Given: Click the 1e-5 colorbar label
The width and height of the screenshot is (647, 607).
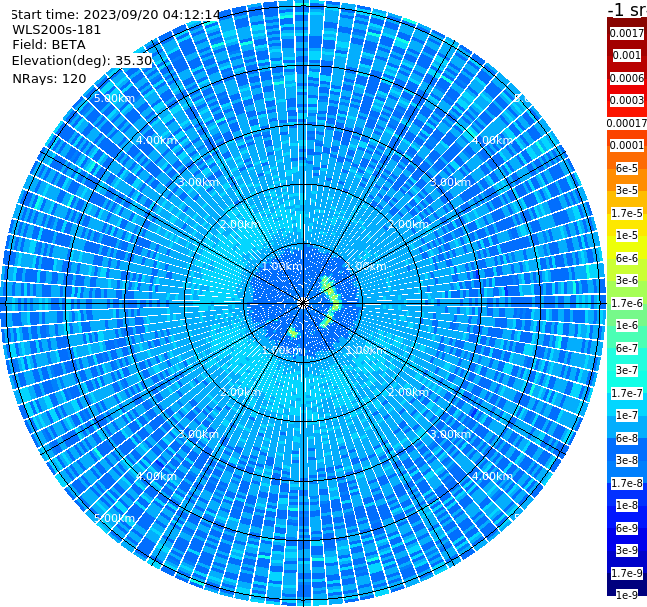Looking at the screenshot, I should (x=627, y=235).
